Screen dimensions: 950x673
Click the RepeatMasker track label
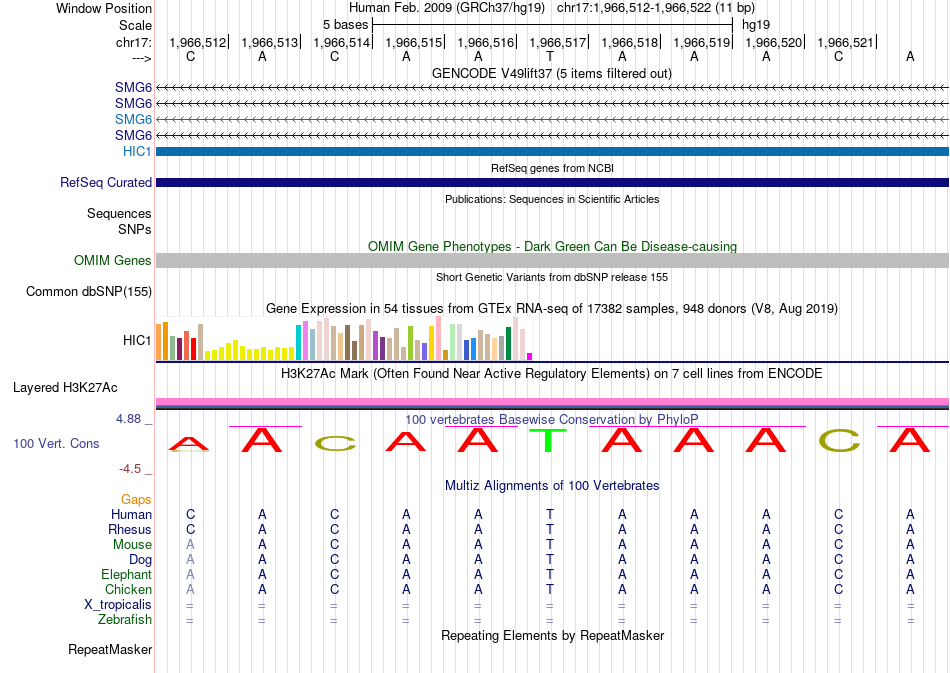110,649
